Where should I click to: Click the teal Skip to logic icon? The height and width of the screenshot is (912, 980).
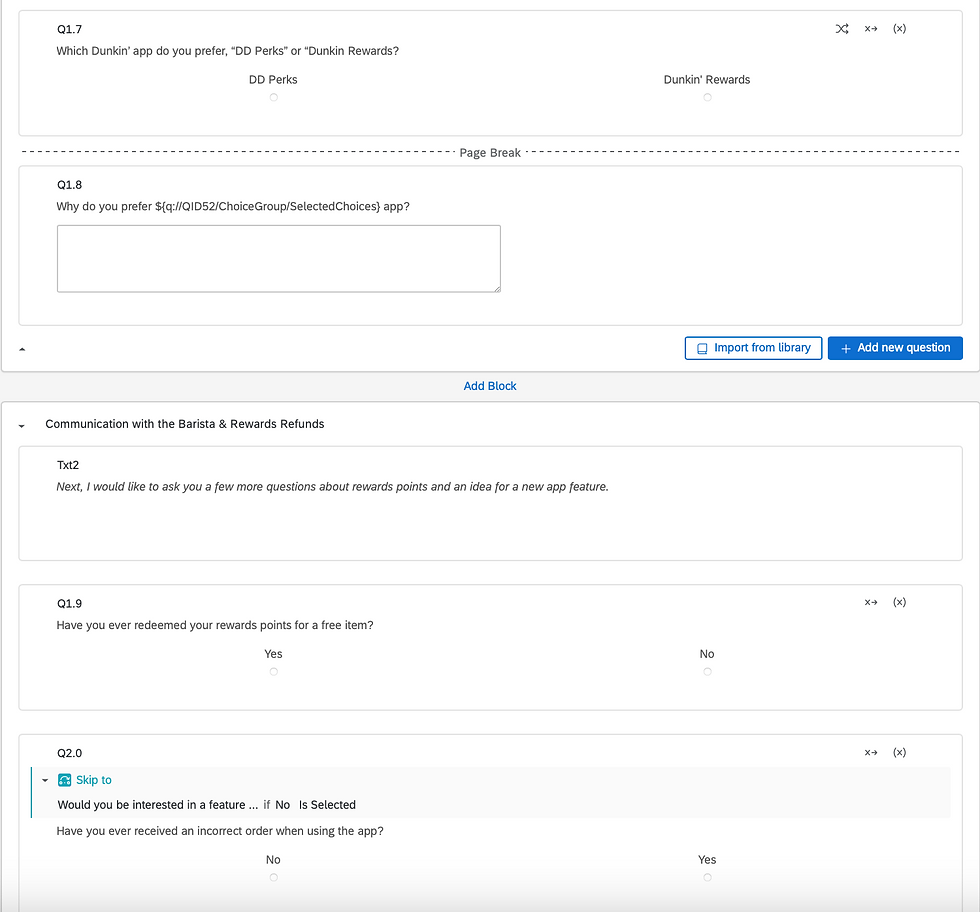point(65,780)
